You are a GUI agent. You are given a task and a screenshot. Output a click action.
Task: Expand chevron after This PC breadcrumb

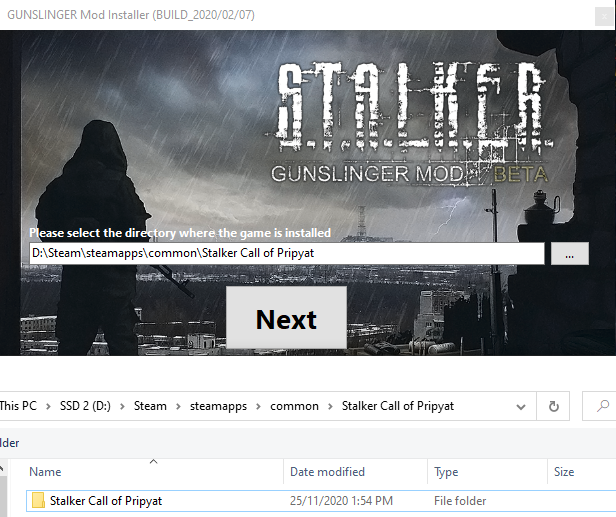point(48,406)
